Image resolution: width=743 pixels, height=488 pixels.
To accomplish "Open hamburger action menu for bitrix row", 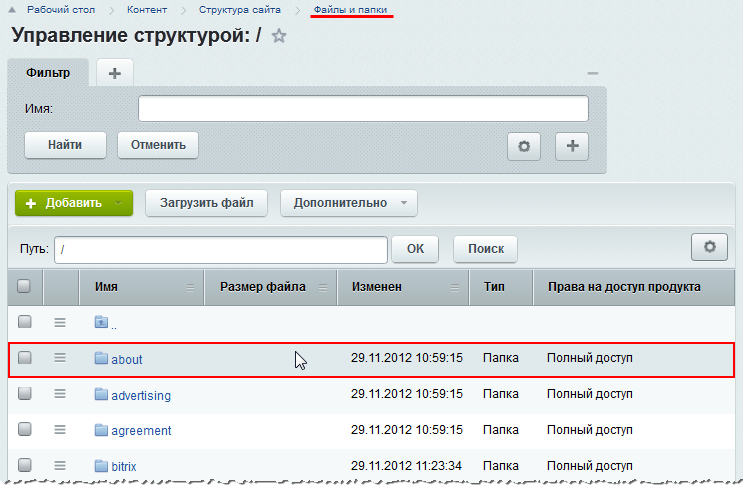I will click(60, 466).
